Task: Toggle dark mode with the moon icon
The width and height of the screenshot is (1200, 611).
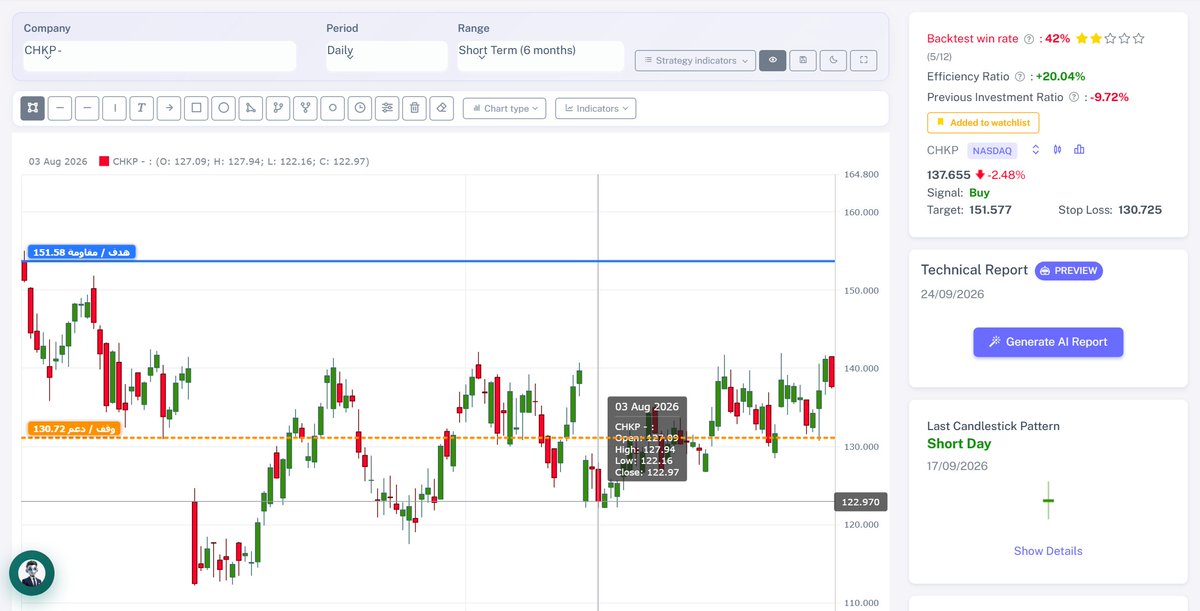Action: pos(833,60)
